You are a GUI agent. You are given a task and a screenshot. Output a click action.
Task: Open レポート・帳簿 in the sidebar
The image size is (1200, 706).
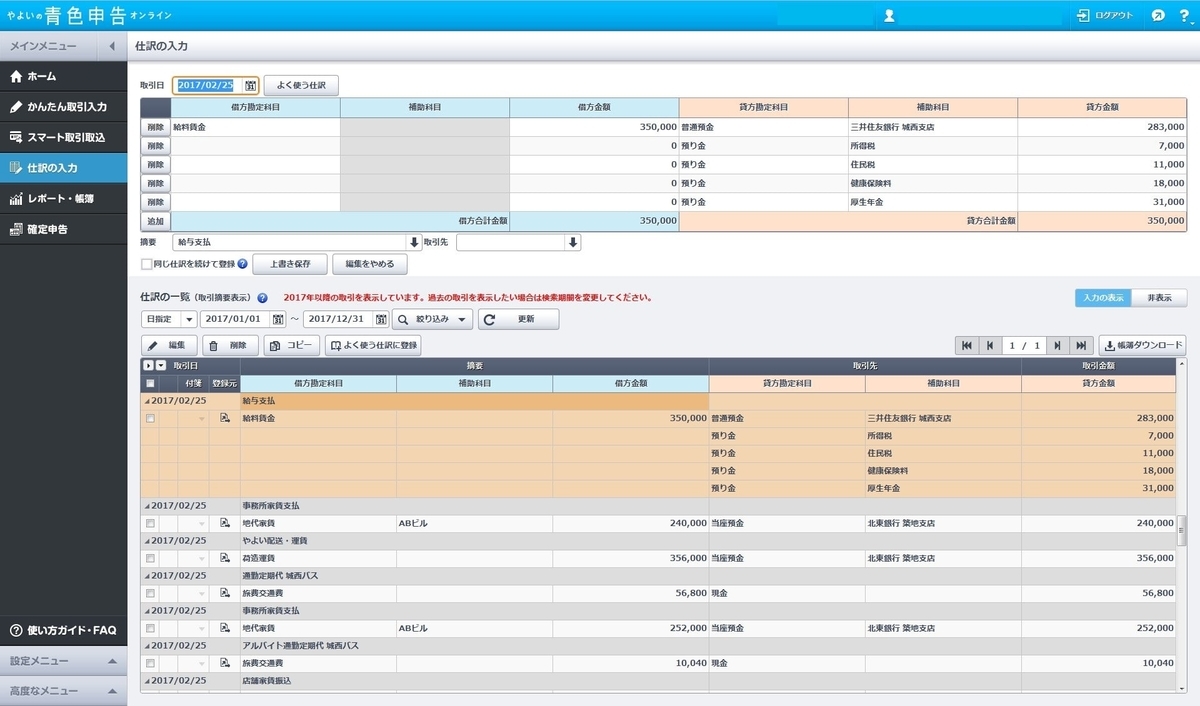[63, 198]
